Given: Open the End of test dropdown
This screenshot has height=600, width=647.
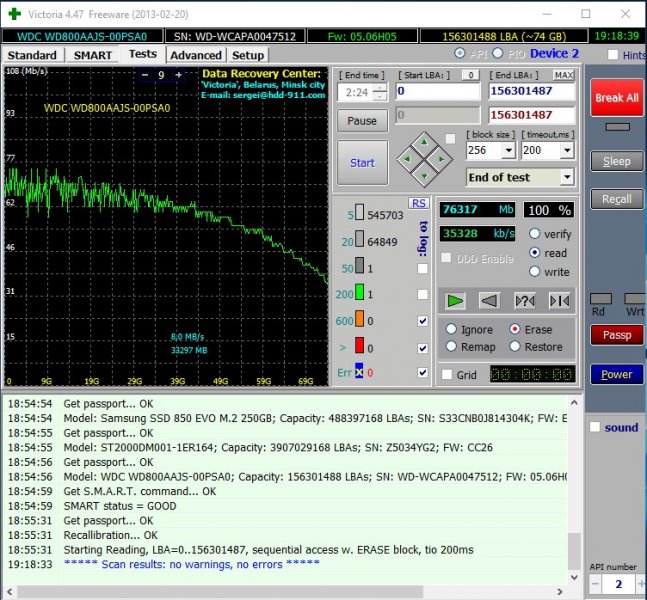Looking at the screenshot, I should click(567, 177).
